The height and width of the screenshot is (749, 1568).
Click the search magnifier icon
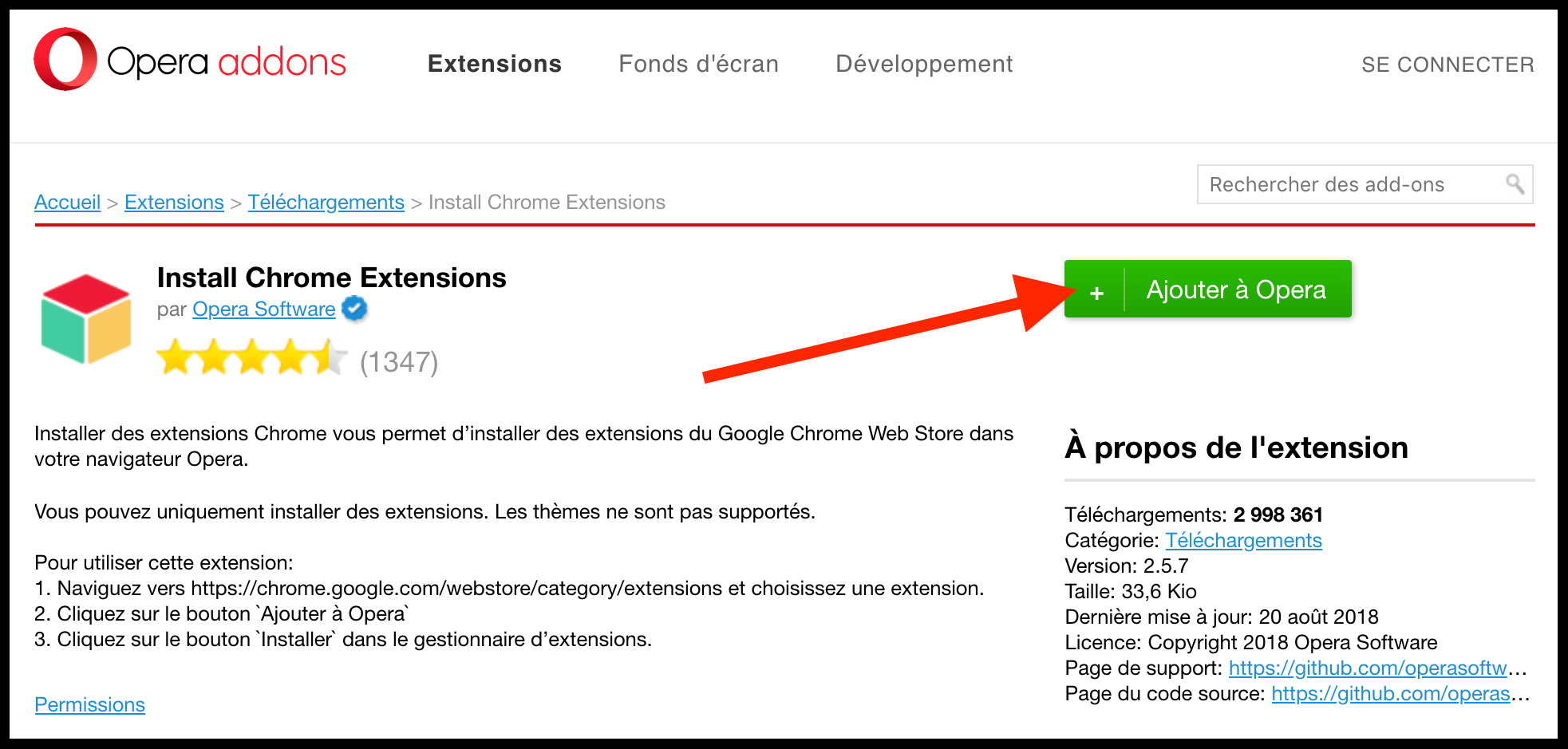click(1515, 184)
